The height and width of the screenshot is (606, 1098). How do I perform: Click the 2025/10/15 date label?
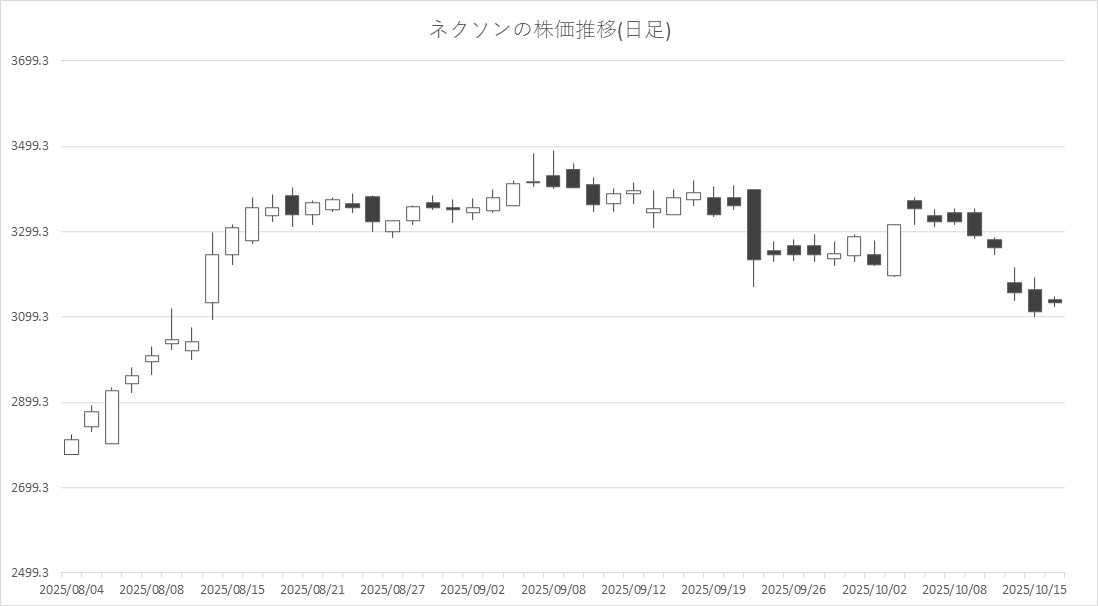[1034, 590]
